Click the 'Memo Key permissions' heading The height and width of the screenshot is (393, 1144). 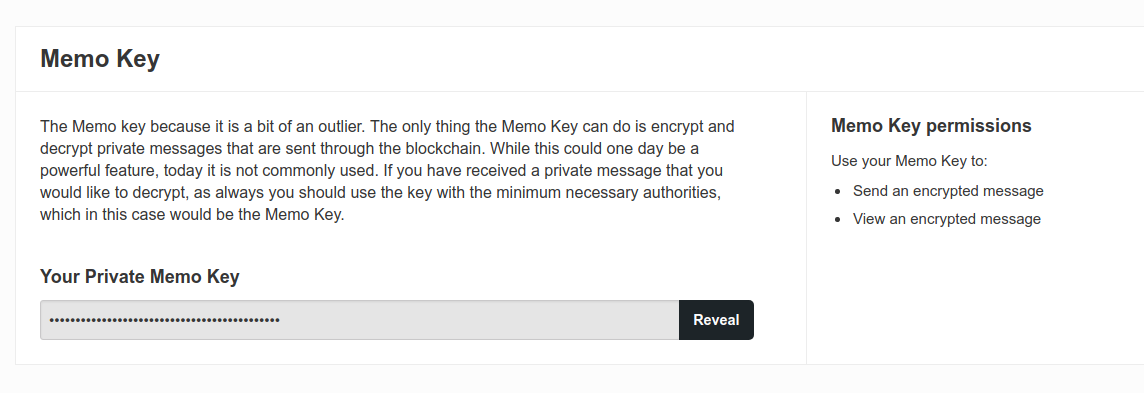tap(931, 125)
